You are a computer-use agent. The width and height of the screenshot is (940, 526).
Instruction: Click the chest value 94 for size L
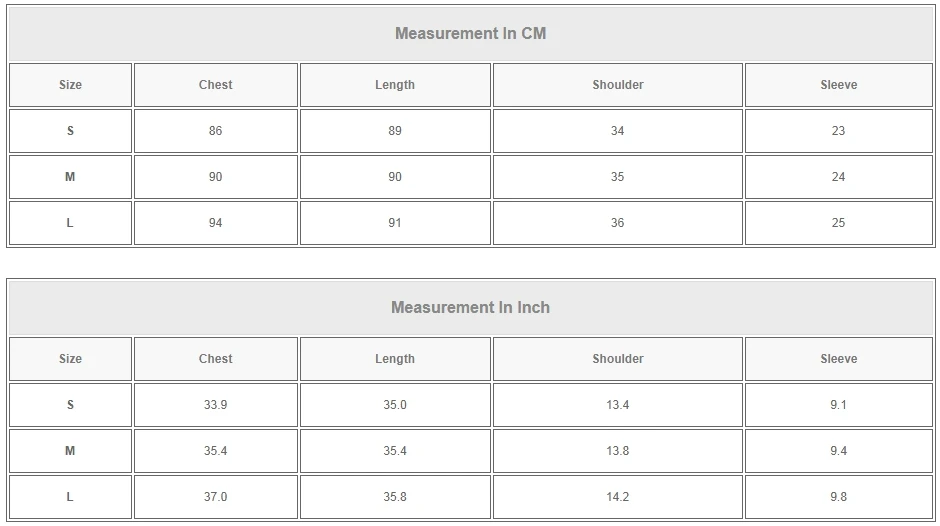click(215, 223)
